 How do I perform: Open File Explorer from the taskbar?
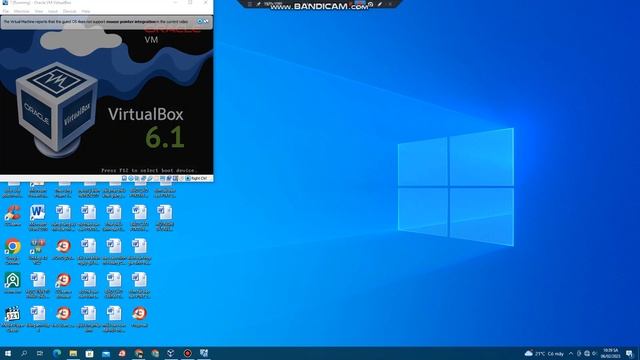click(x=73, y=353)
